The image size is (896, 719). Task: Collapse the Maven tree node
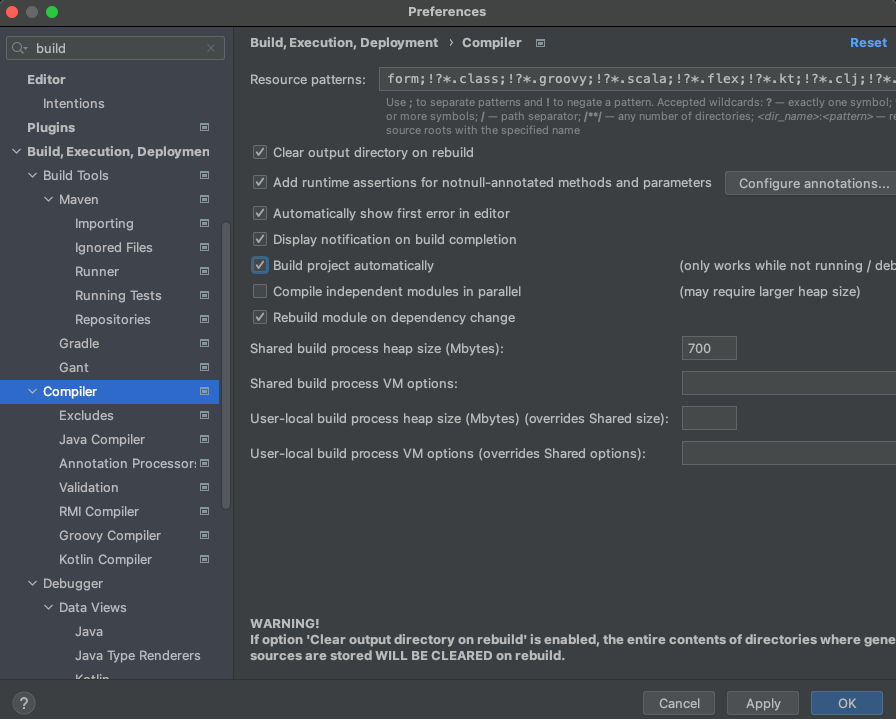pyautogui.click(x=46, y=199)
